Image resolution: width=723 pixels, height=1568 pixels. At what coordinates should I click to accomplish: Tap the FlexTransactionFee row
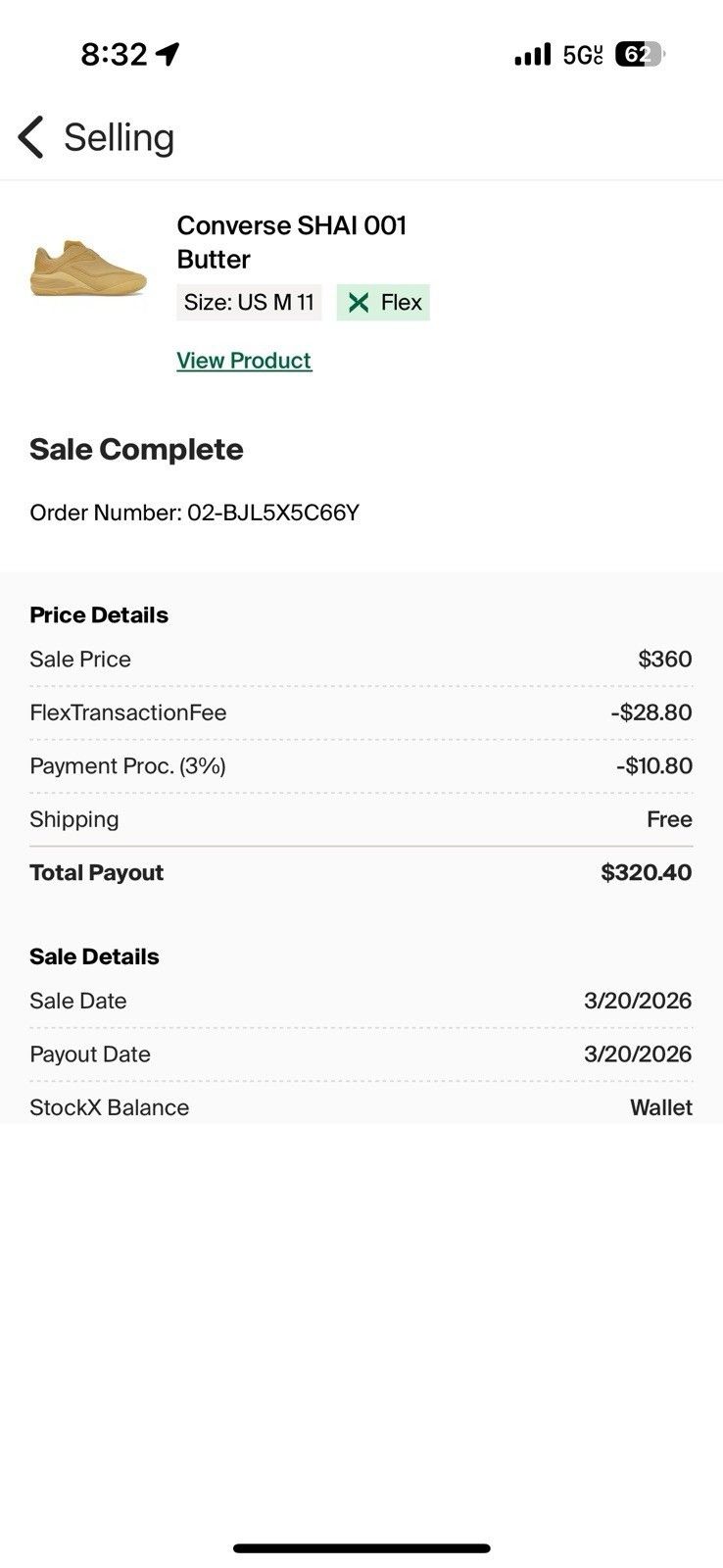click(361, 712)
